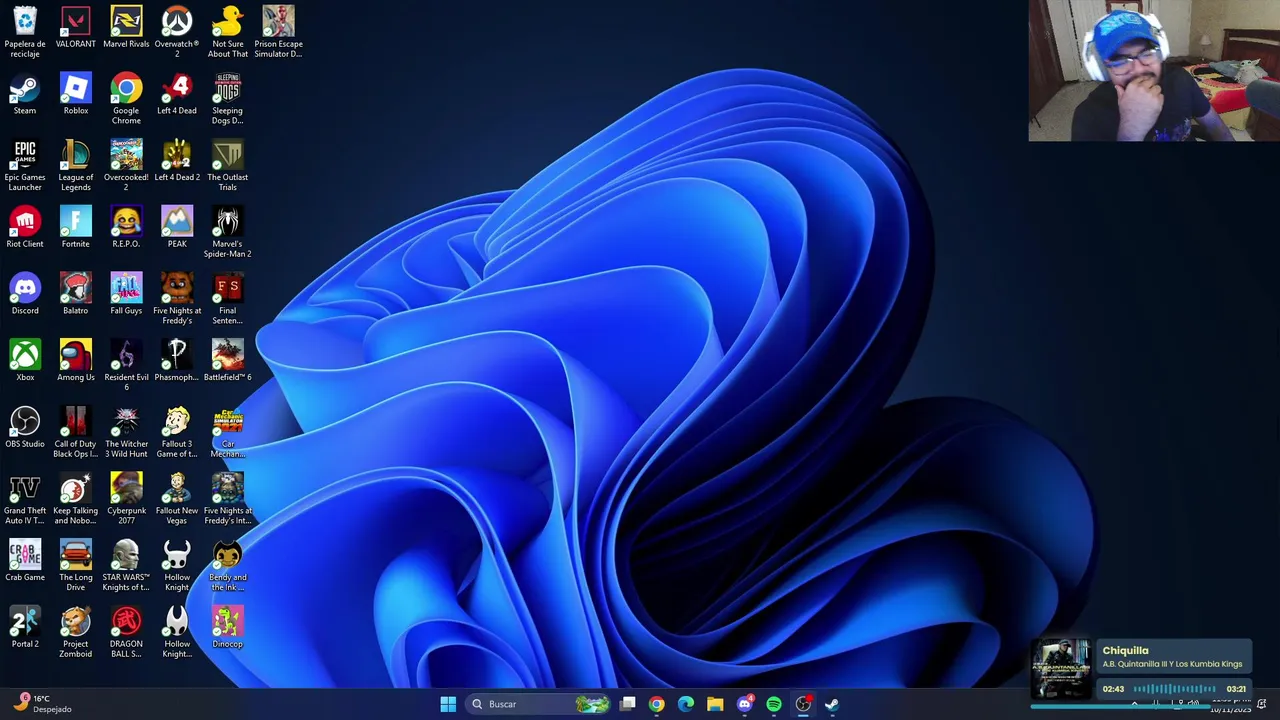The width and height of the screenshot is (1280, 720).
Task: Launch the VALORANT desktop shortcut
Action: pyautogui.click(x=76, y=27)
